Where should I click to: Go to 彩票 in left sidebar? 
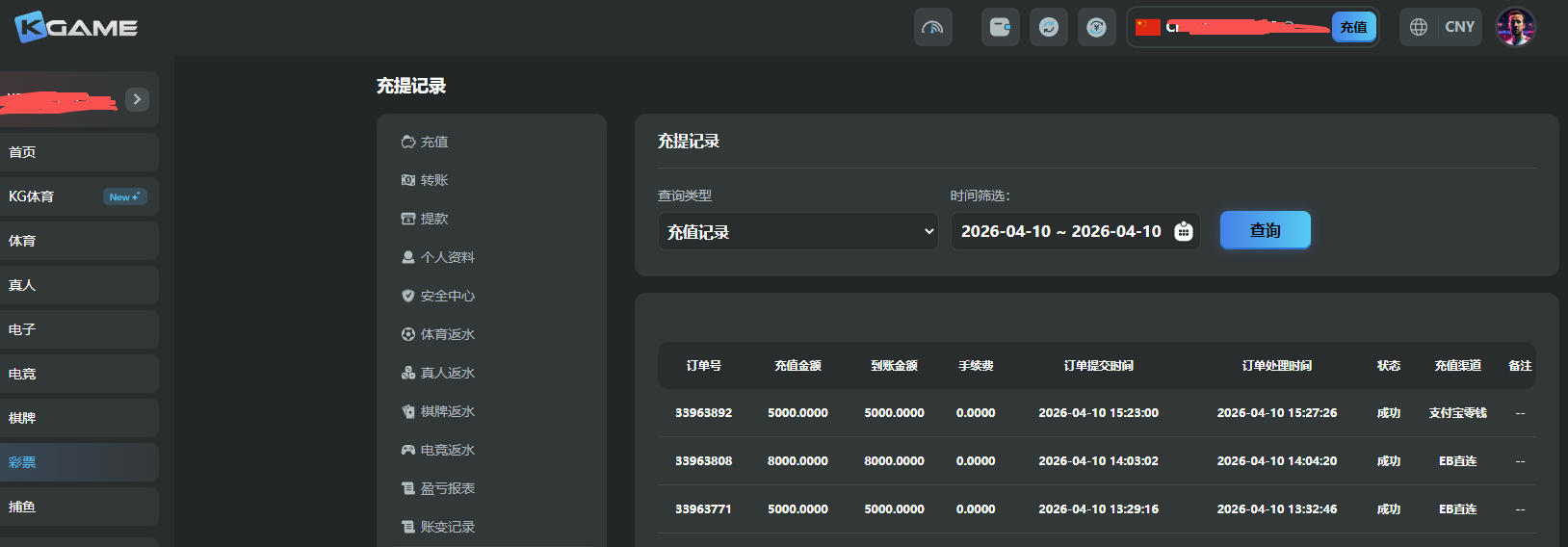point(23,462)
